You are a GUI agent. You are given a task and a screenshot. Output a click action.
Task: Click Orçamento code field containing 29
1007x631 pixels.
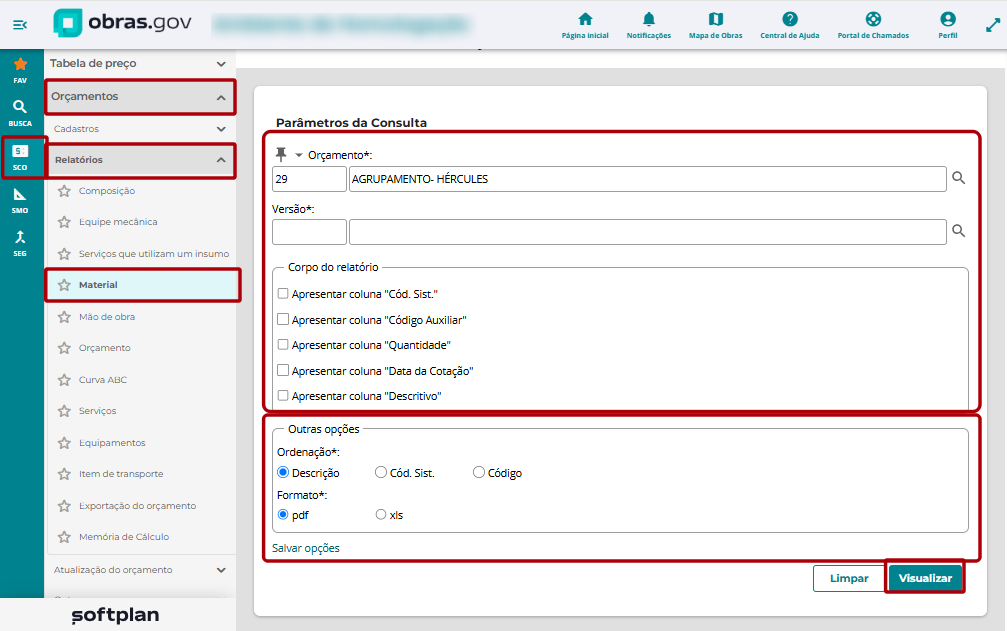pyautogui.click(x=309, y=179)
